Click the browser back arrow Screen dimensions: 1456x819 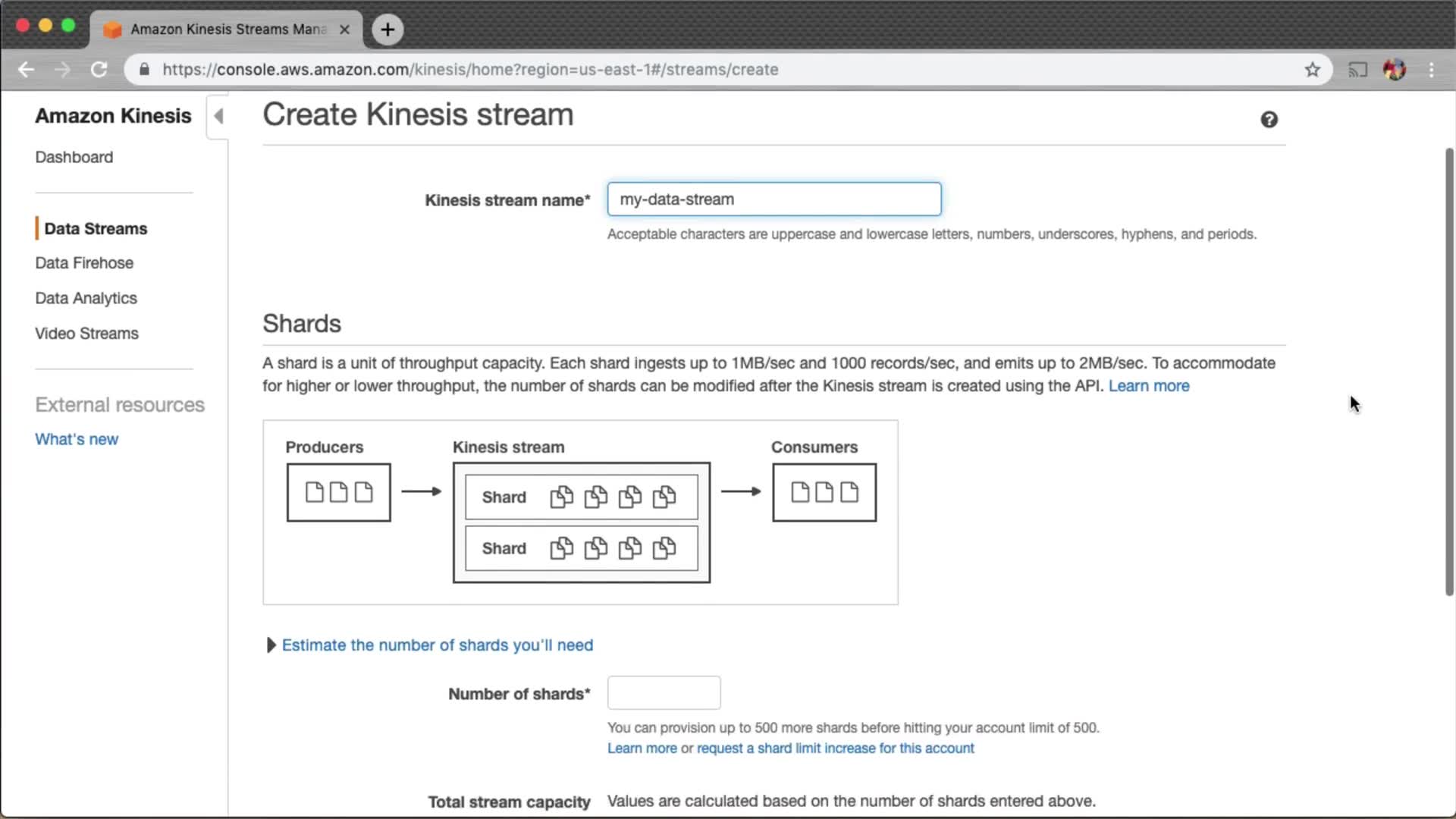pos(27,70)
